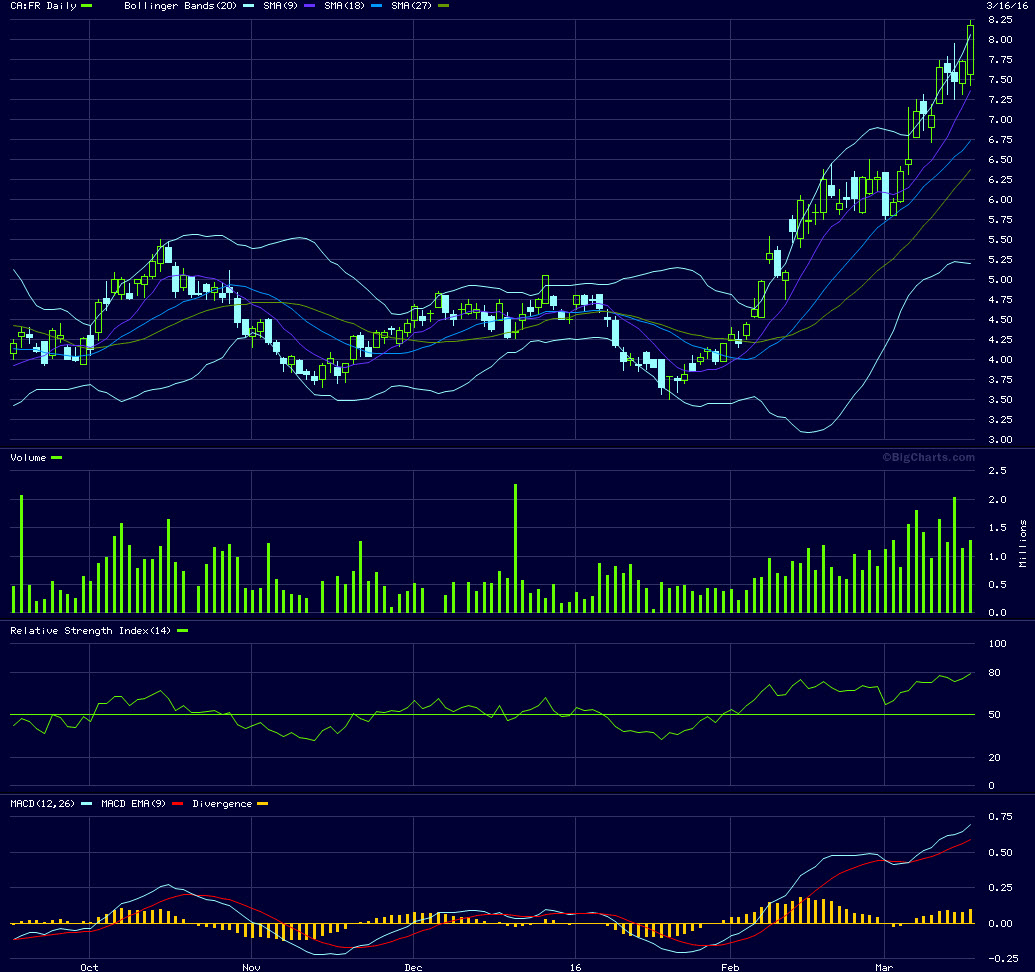Click the Nov label on time axis
Viewport: 1035px width, 972px height.
point(251,967)
